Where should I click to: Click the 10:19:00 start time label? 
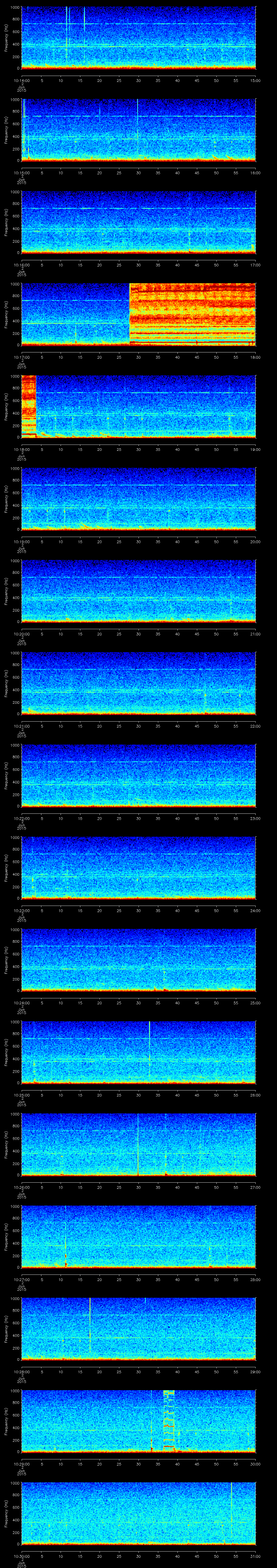pyautogui.click(x=21, y=542)
